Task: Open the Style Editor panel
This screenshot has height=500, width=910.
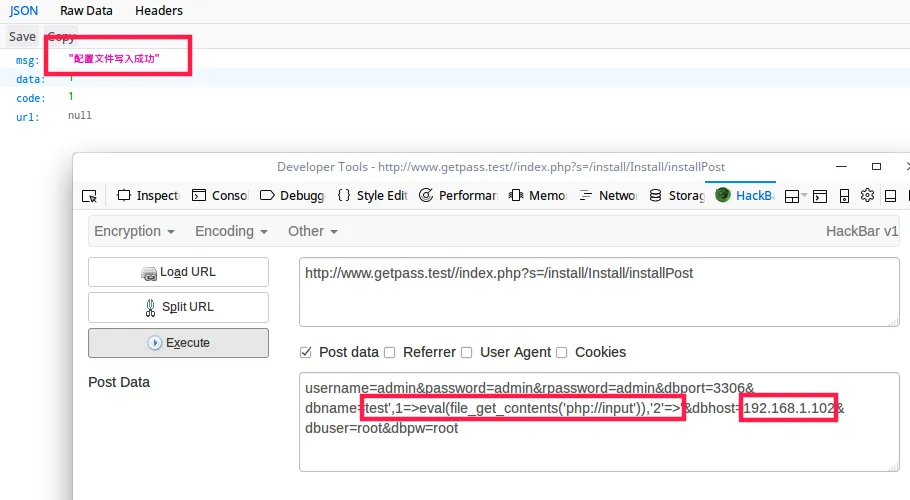Action: pos(372,196)
